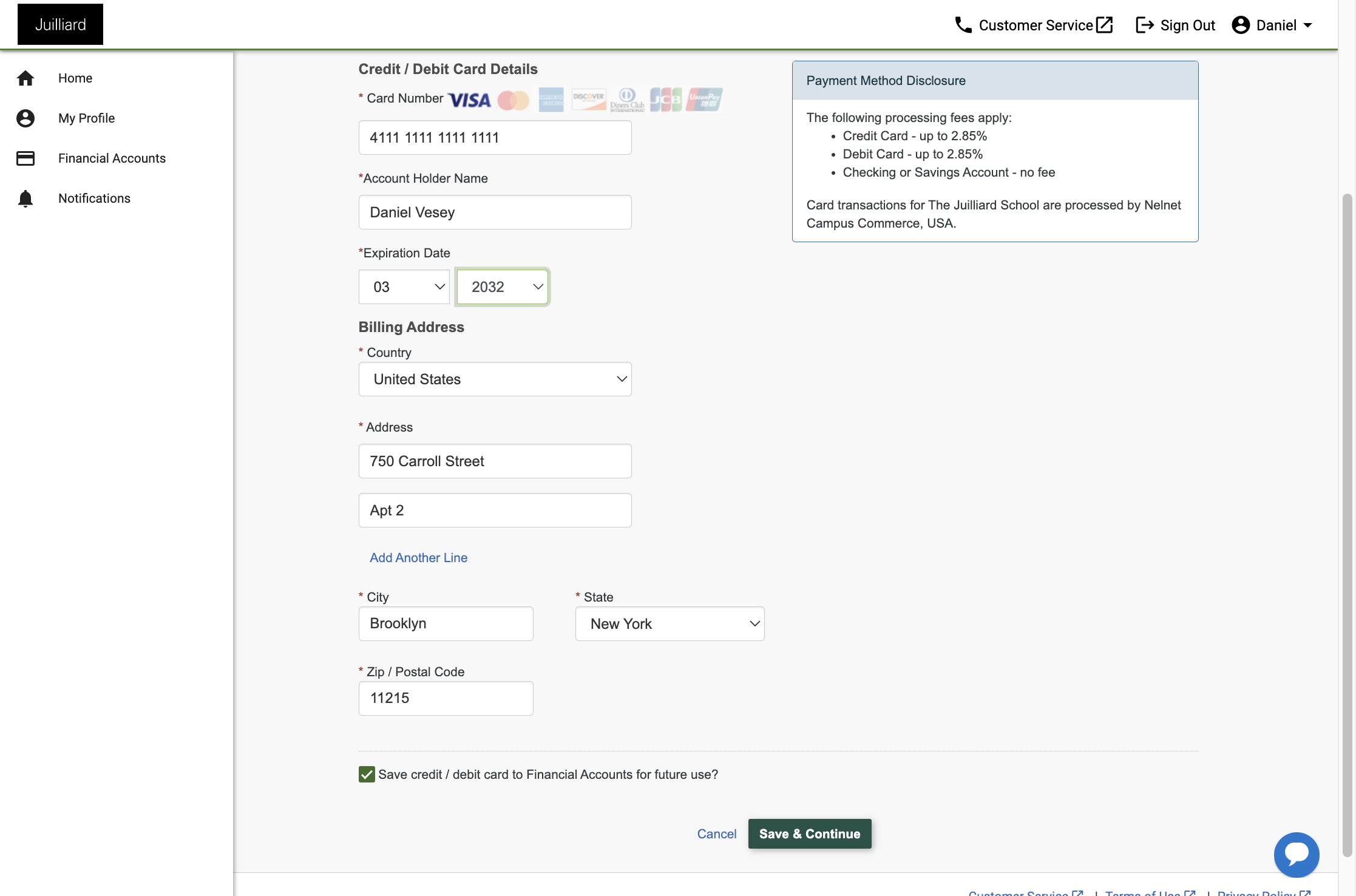Click the Financial Accounts card icon

tap(25, 158)
